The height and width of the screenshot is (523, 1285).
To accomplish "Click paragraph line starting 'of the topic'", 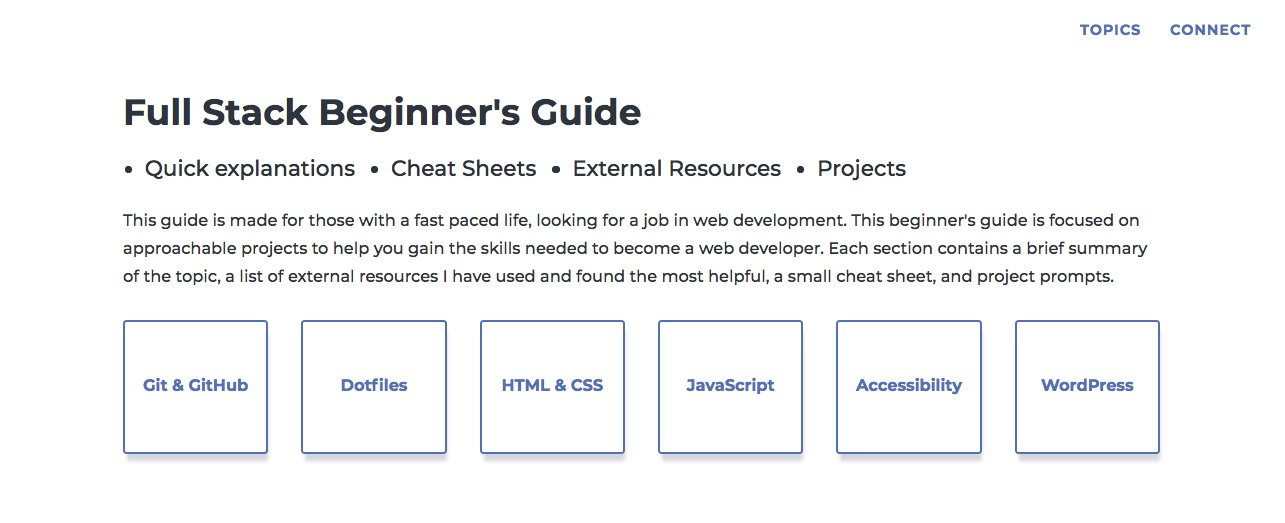I will [618, 277].
